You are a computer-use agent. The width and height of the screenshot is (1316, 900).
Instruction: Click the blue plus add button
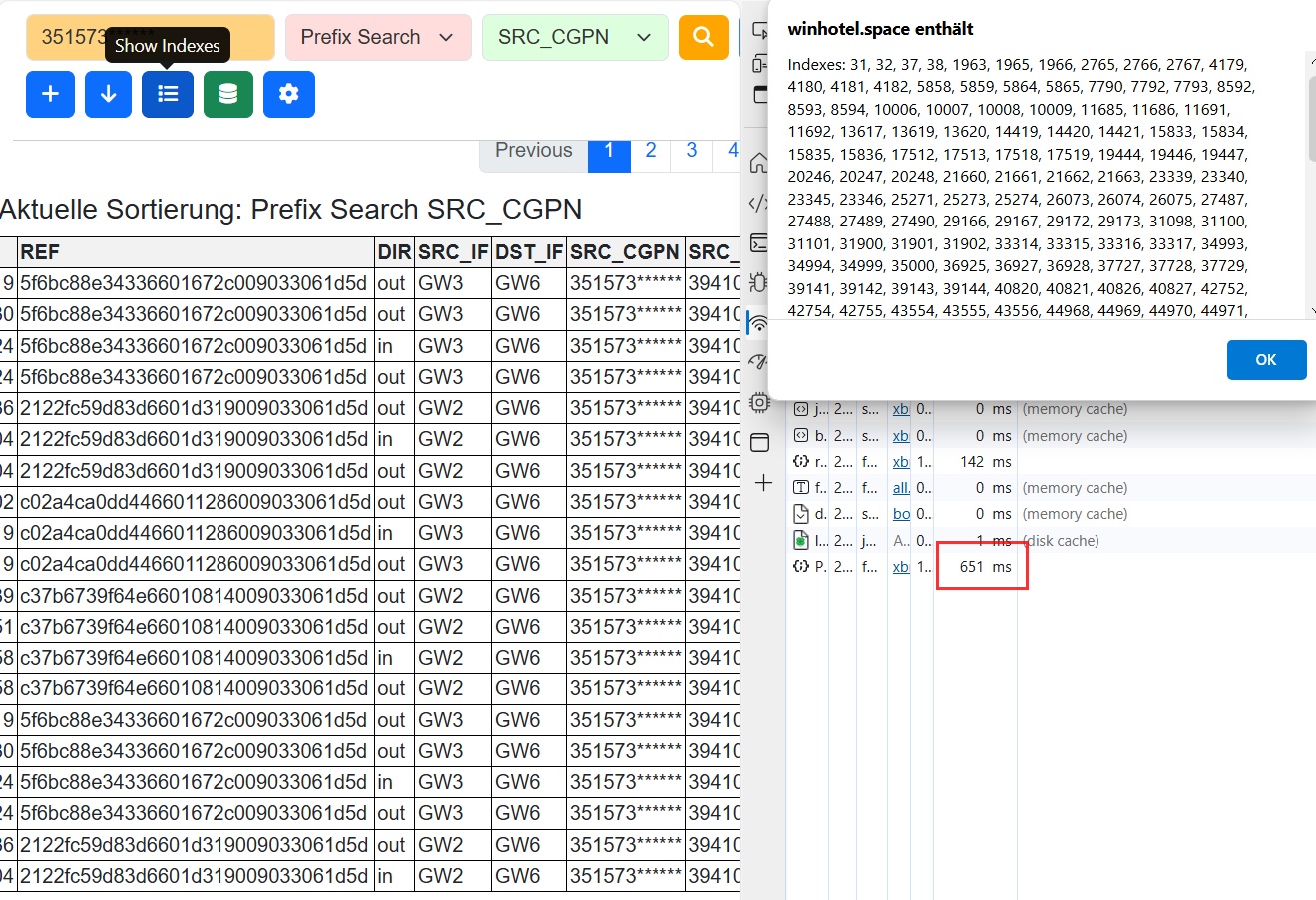(x=50, y=94)
